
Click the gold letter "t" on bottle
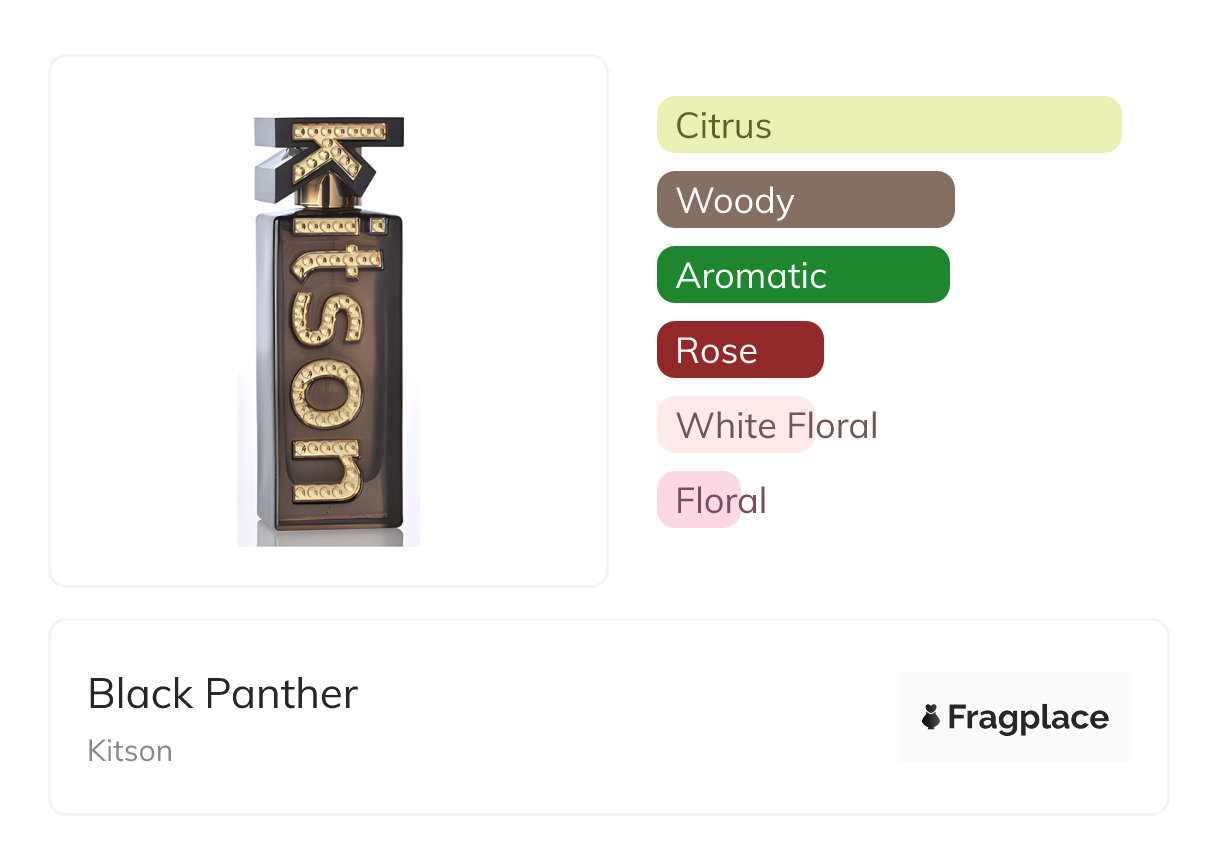[x=328, y=262]
